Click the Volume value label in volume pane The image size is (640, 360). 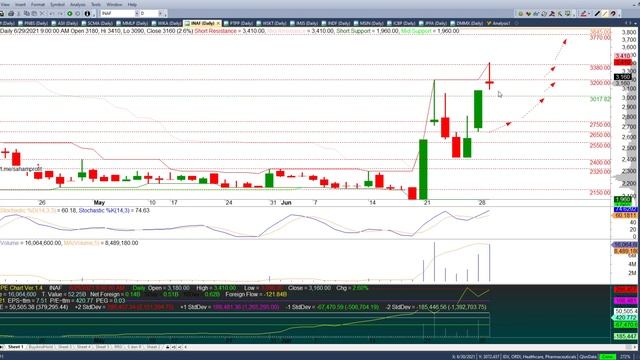[31, 243]
